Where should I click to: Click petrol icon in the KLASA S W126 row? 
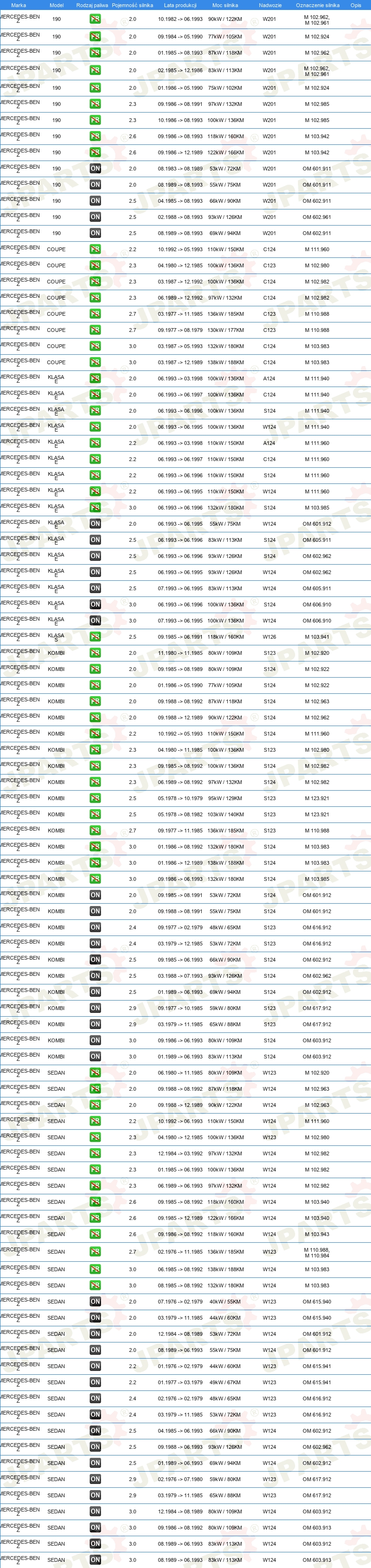coord(95,637)
